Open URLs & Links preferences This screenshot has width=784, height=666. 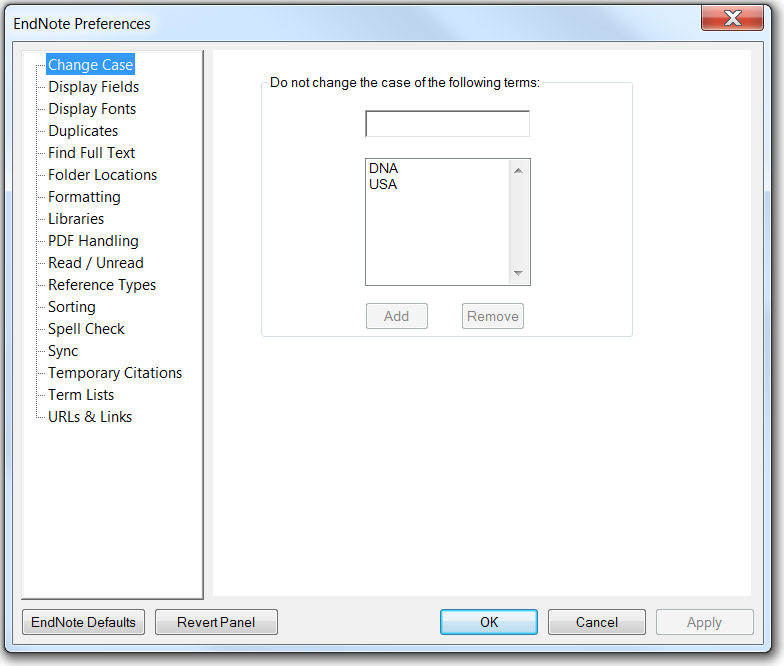click(x=90, y=417)
